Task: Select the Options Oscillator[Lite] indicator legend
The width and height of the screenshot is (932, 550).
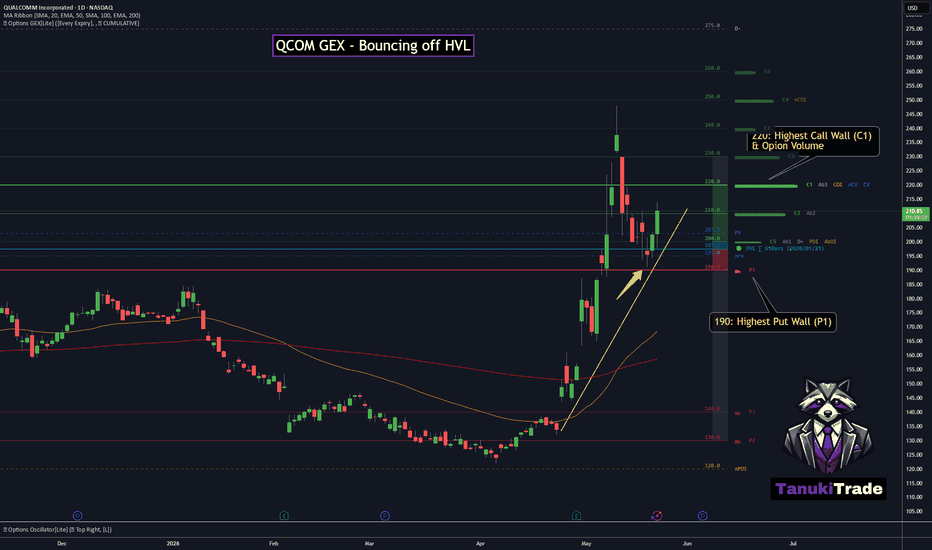Action: click(x=58, y=529)
